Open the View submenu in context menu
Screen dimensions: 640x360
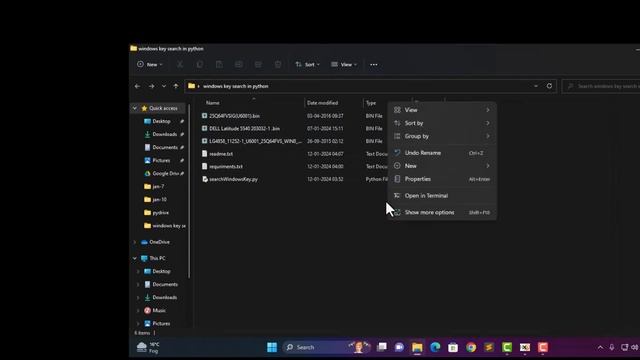(442, 110)
